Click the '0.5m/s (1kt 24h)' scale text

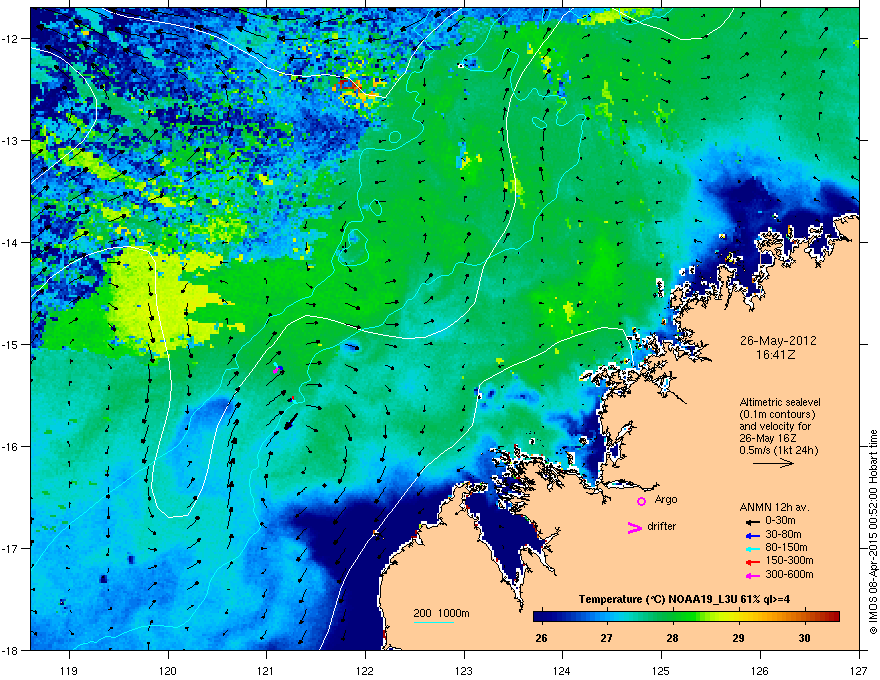(x=778, y=450)
